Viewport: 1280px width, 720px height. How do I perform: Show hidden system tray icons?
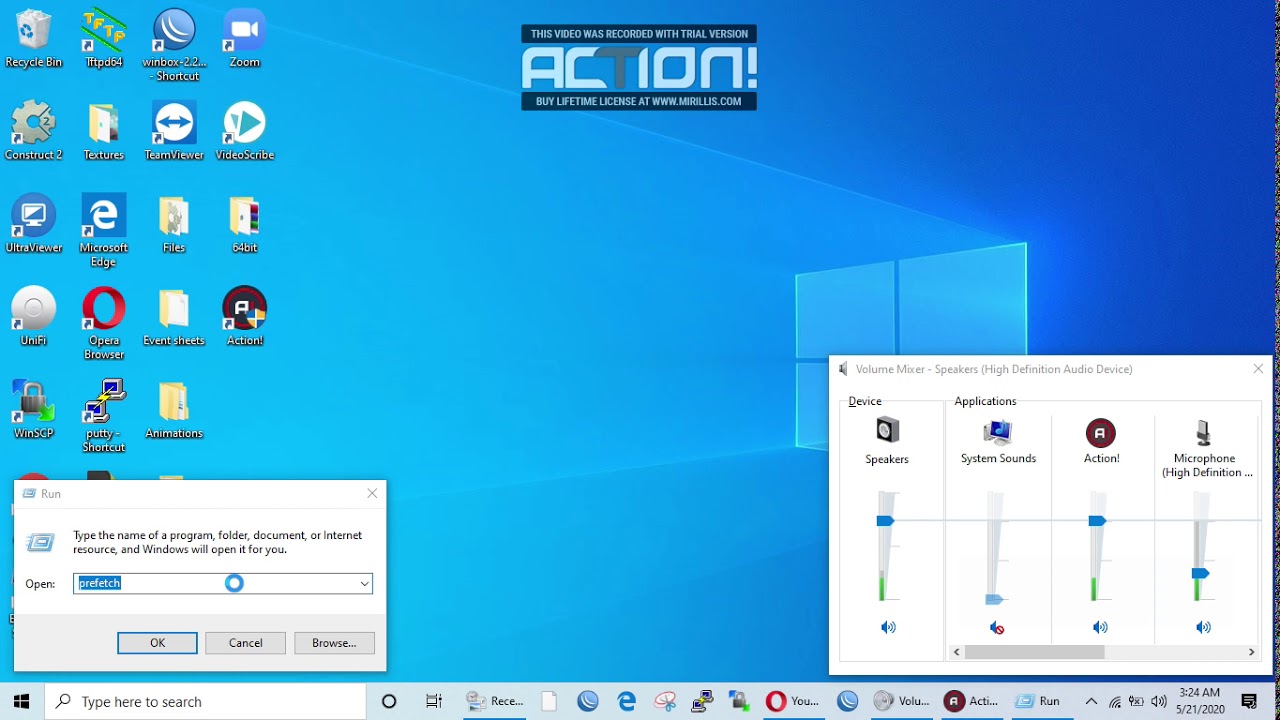click(x=1091, y=701)
